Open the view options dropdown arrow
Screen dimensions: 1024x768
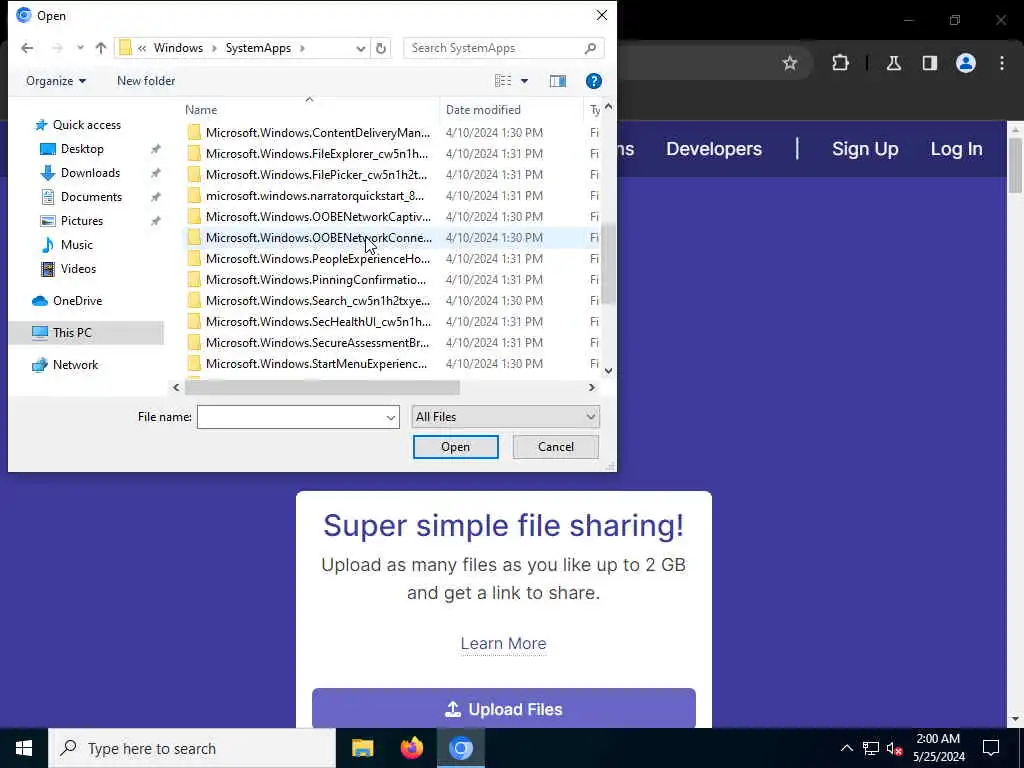(x=524, y=81)
